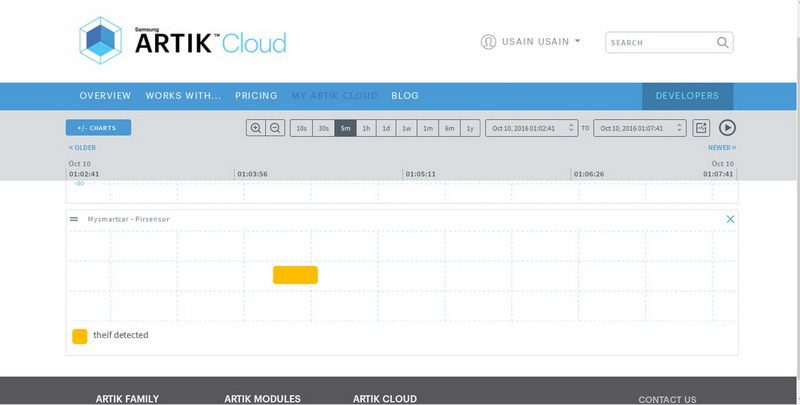
Task: Expand the USAIN USAIN account dropdown arrow
Action: pyautogui.click(x=578, y=41)
